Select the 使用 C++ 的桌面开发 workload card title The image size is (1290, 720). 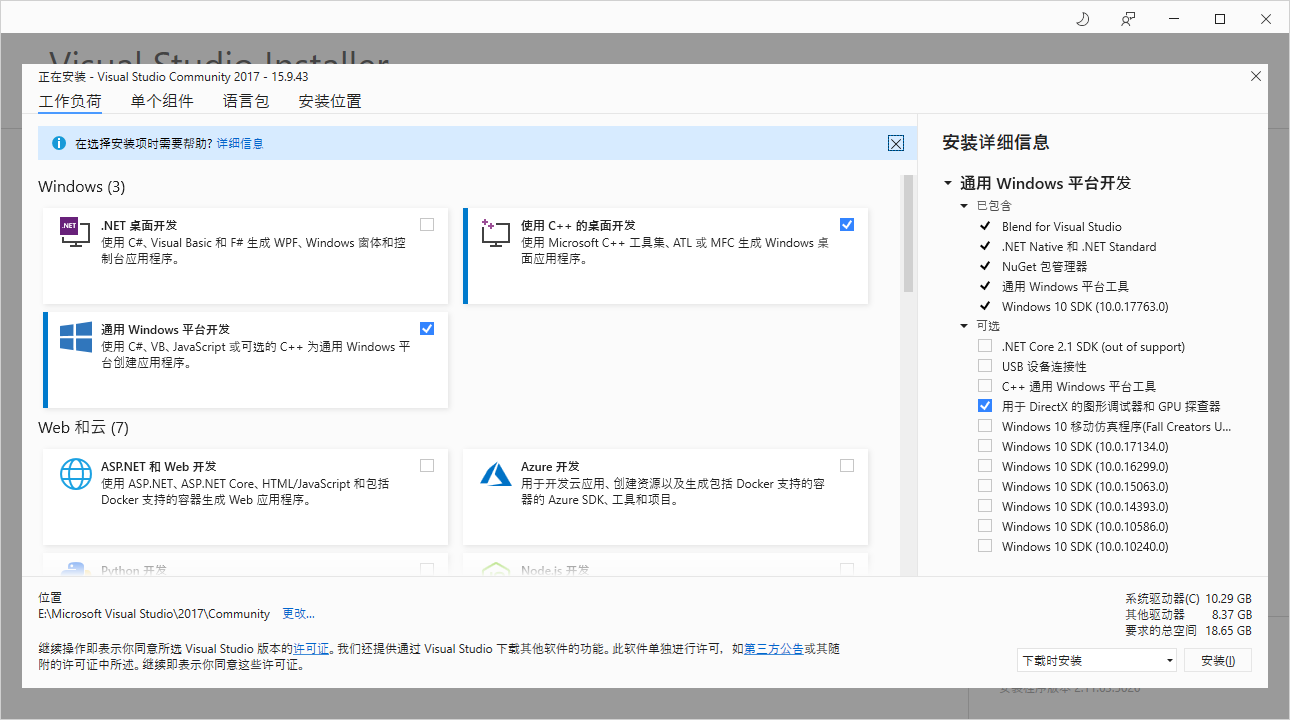[578, 226]
